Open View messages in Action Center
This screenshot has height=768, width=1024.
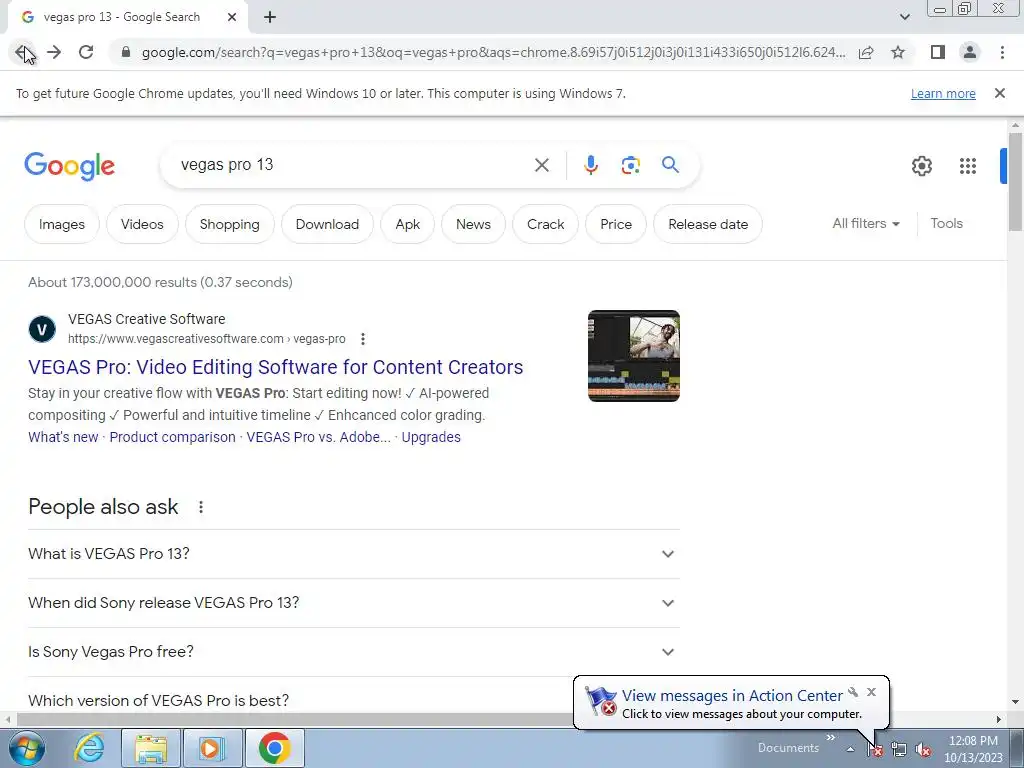point(732,696)
